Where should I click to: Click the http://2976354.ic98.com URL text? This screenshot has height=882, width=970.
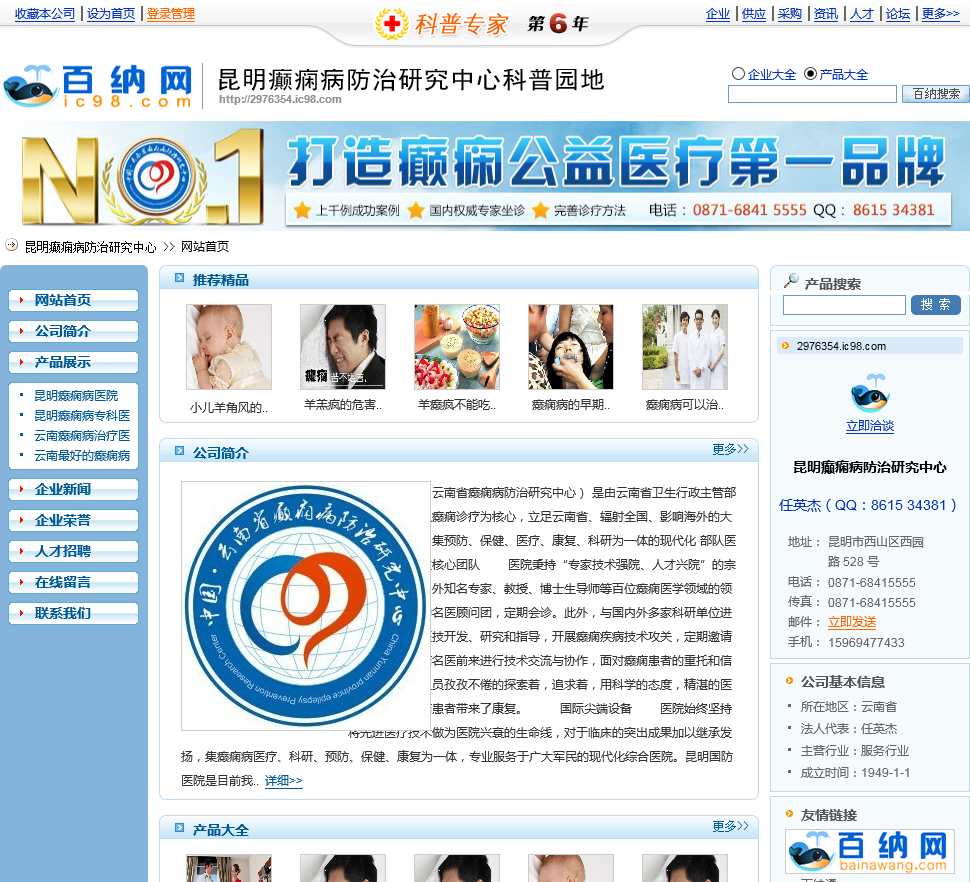click(x=280, y=99)
